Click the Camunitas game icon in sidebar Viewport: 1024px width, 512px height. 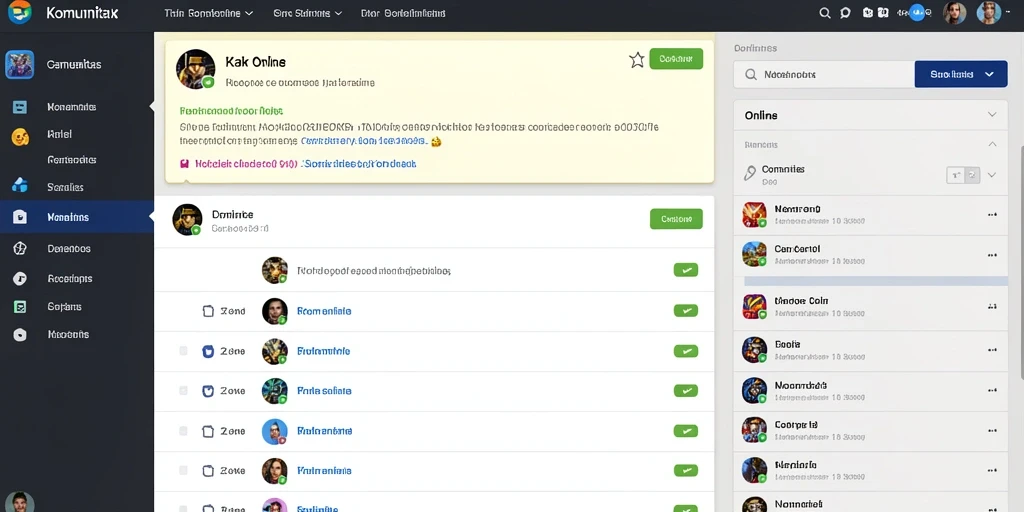point(20,65)
